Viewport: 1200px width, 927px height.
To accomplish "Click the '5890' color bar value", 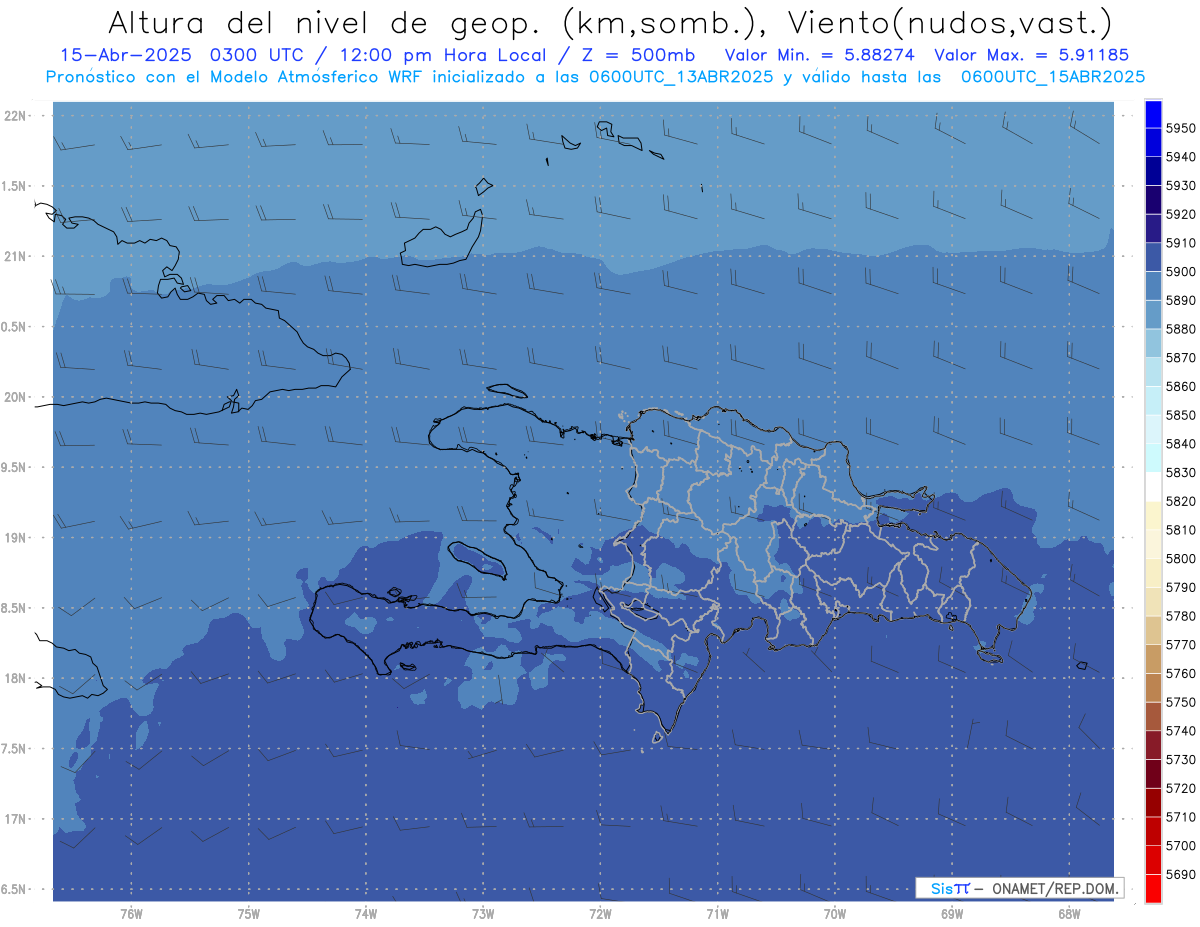I will point(1181,301).
